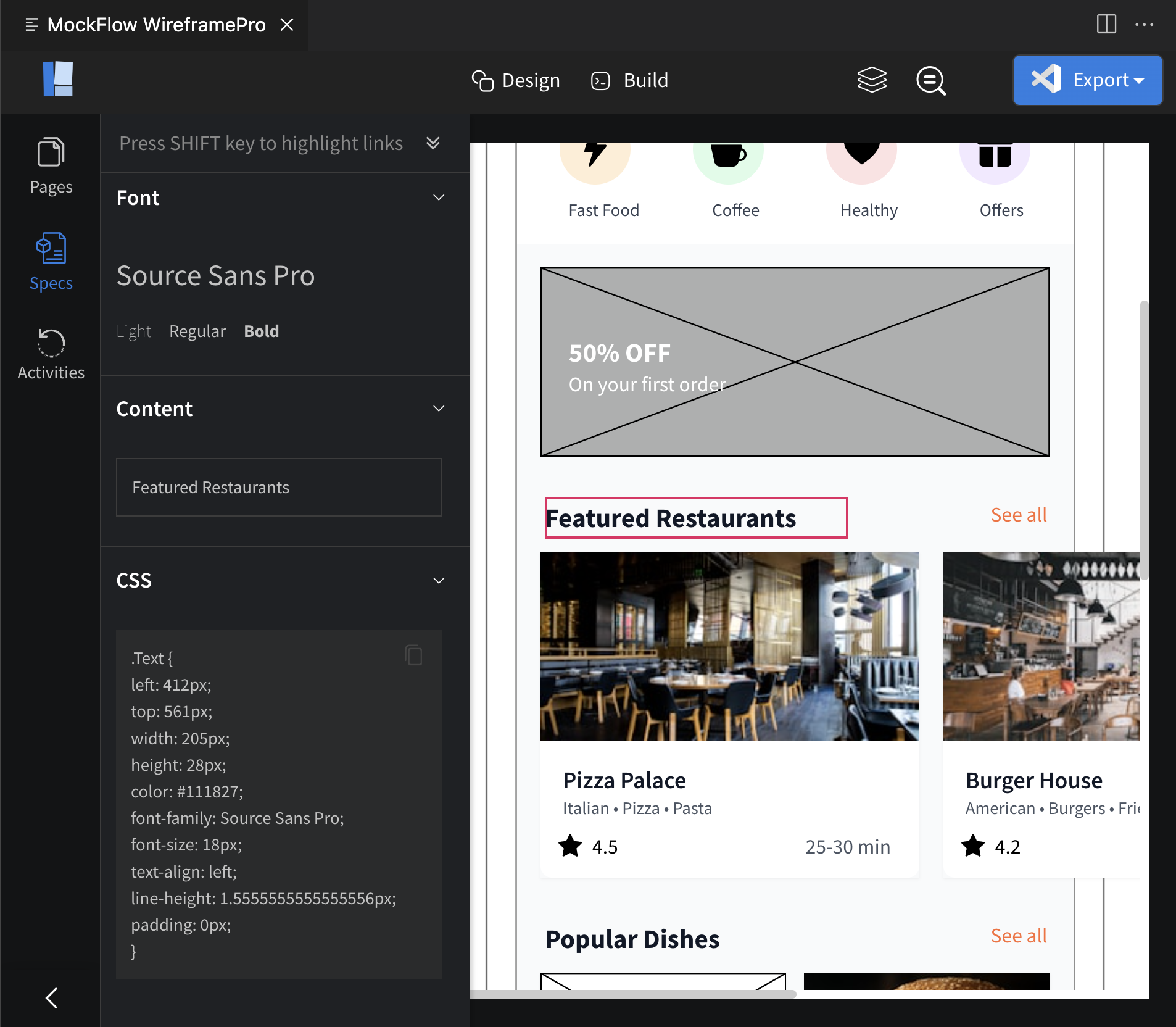Click the 50% OFF banner image
This screenshot has height=1027, width=1176.
pyautogui.click(x=795, y=362)
